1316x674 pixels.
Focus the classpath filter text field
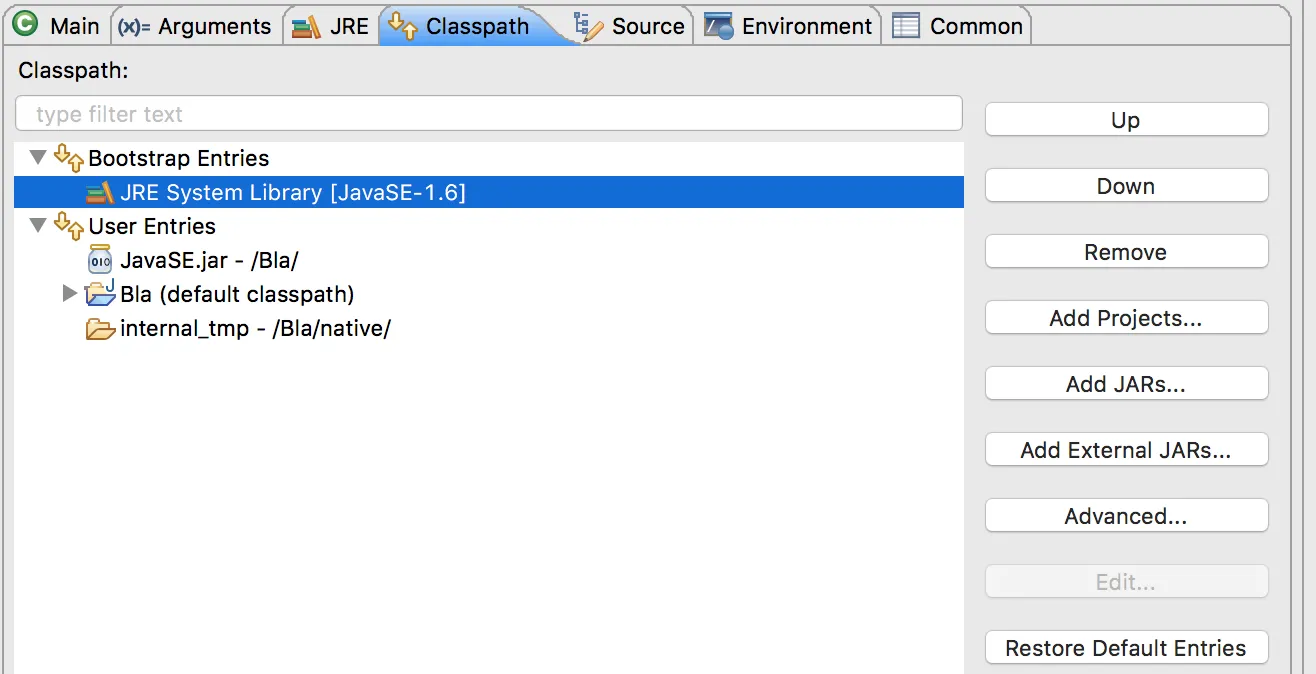point(488,114)
